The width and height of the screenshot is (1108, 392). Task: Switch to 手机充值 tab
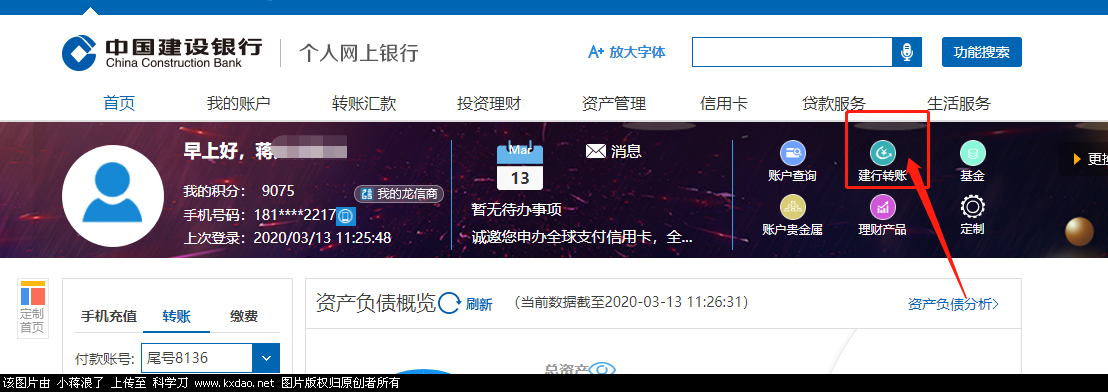108,316
